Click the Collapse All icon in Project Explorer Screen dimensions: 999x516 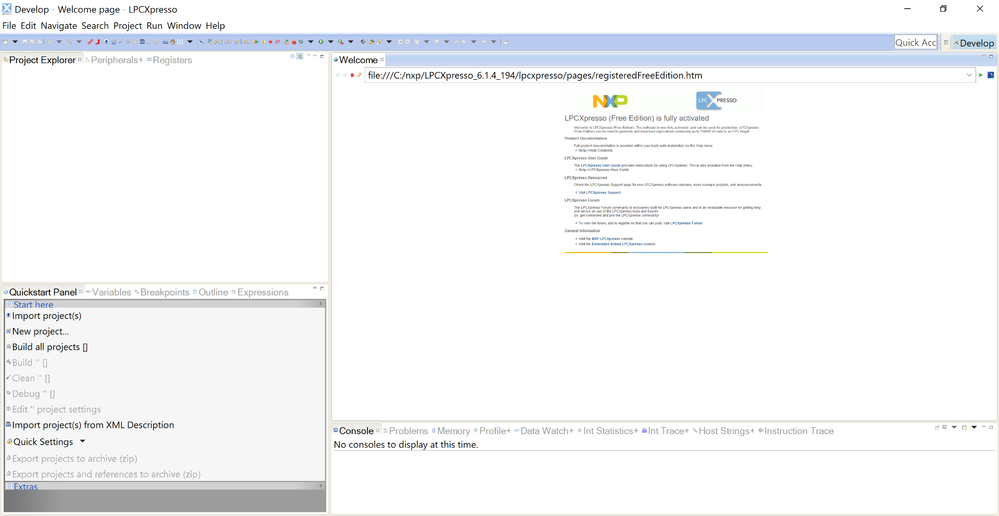pos(293,56)
